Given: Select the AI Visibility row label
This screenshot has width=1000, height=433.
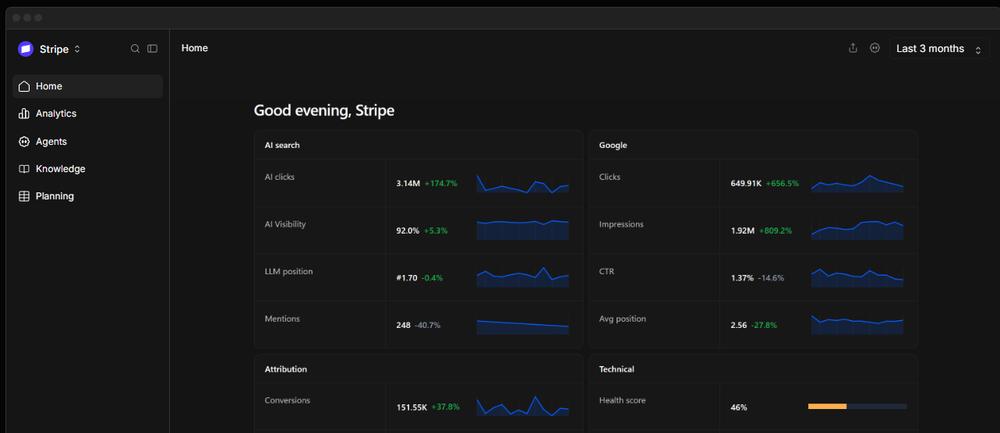Looking at the screenshot, I should point(285,224).
